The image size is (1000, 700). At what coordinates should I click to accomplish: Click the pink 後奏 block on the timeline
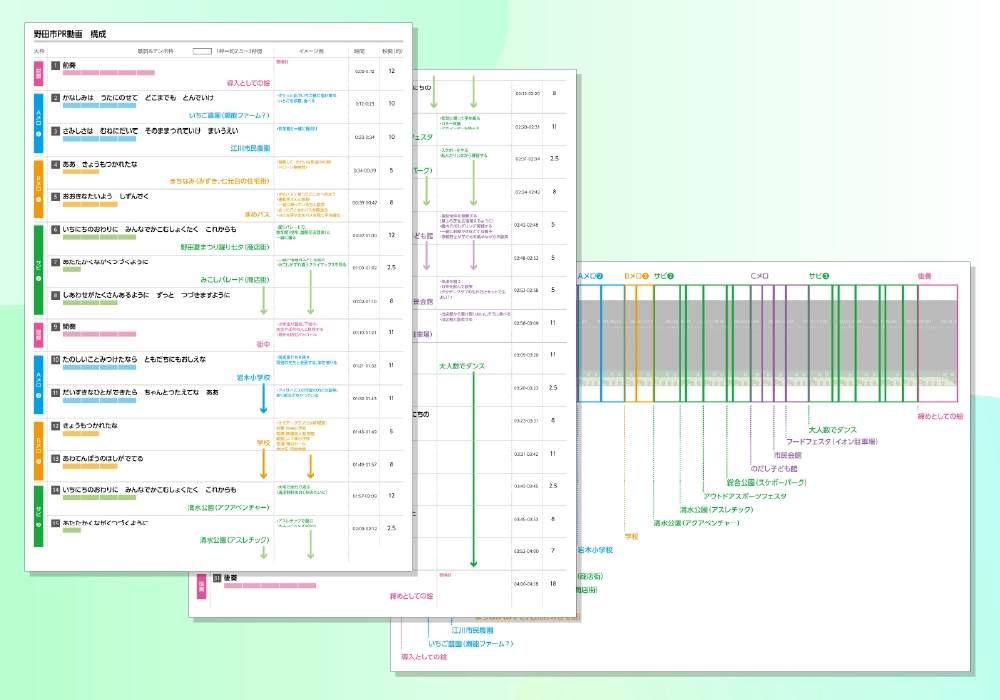(x=937, y=343)
